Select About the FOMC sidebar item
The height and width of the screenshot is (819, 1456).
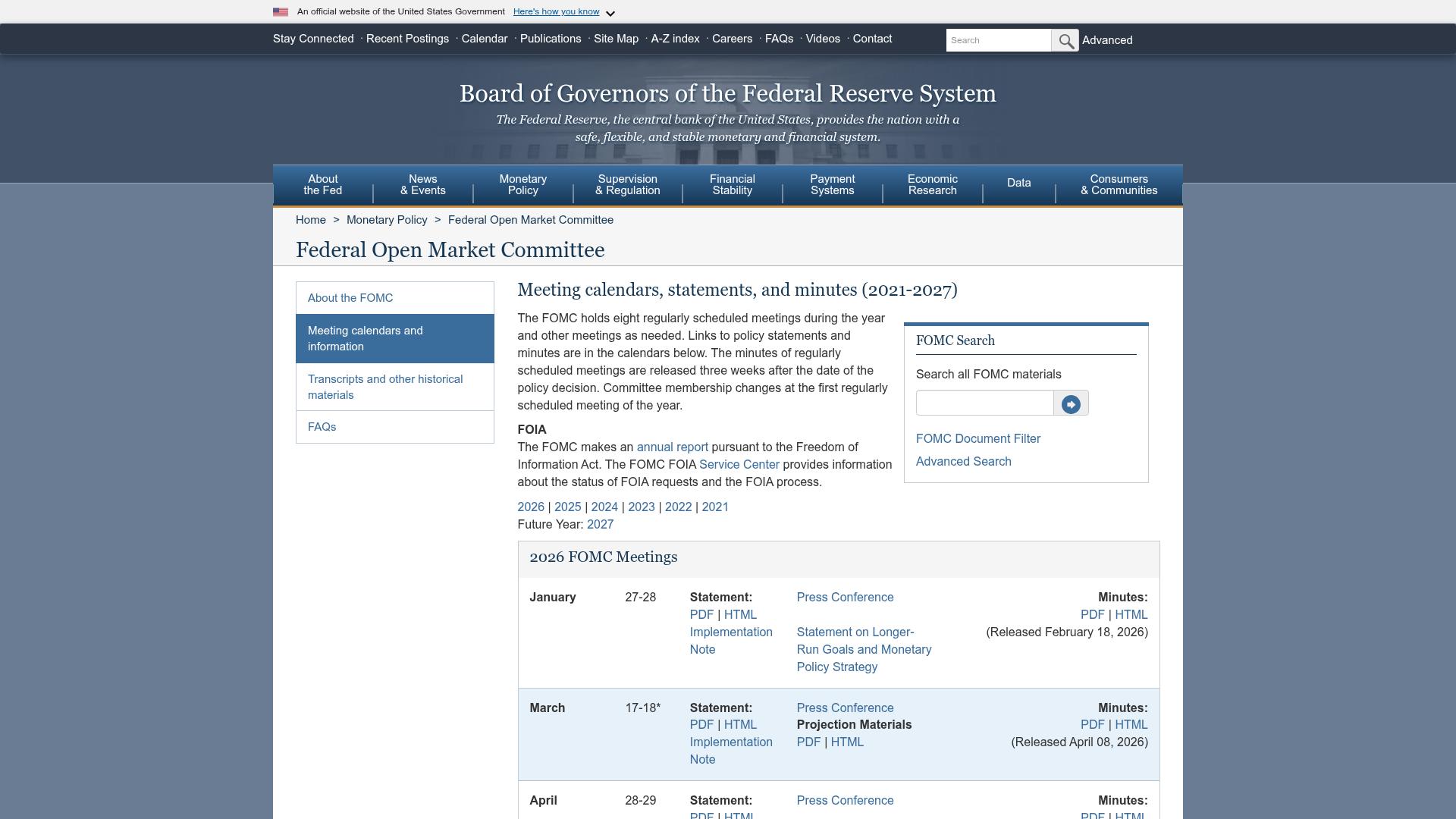(395, 298)
